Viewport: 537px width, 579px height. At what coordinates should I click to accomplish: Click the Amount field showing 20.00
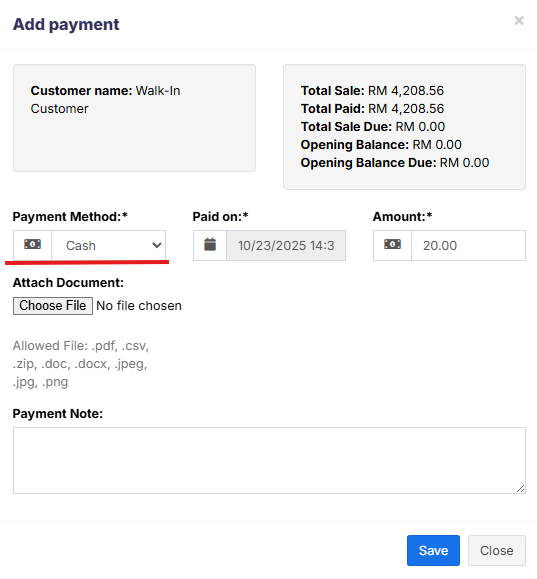pyautogui.click(x=468, y=246)
